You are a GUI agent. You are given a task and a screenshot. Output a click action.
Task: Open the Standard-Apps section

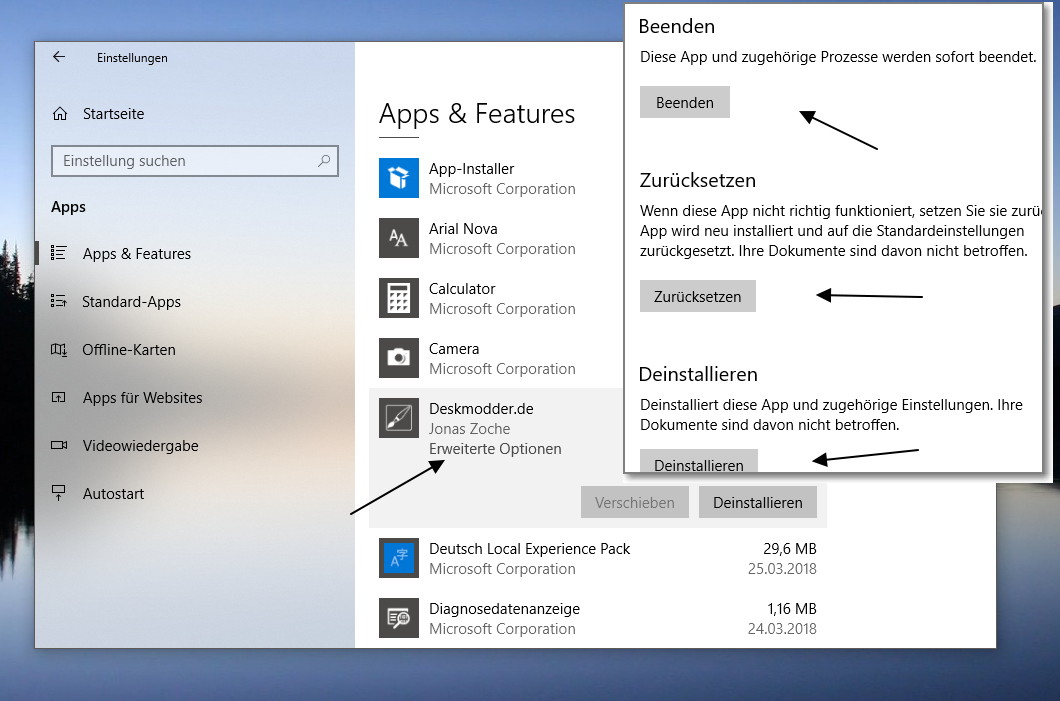pyautogui.click(x=131, y=301)
